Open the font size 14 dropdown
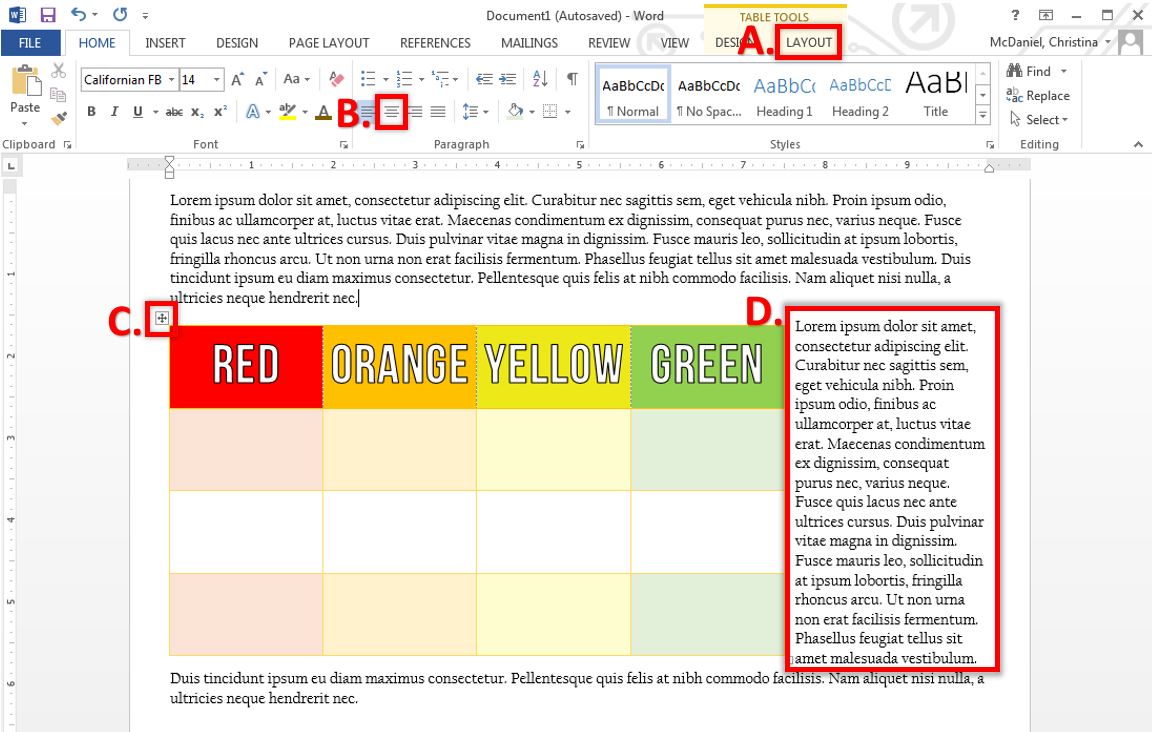 click(217, 80)
